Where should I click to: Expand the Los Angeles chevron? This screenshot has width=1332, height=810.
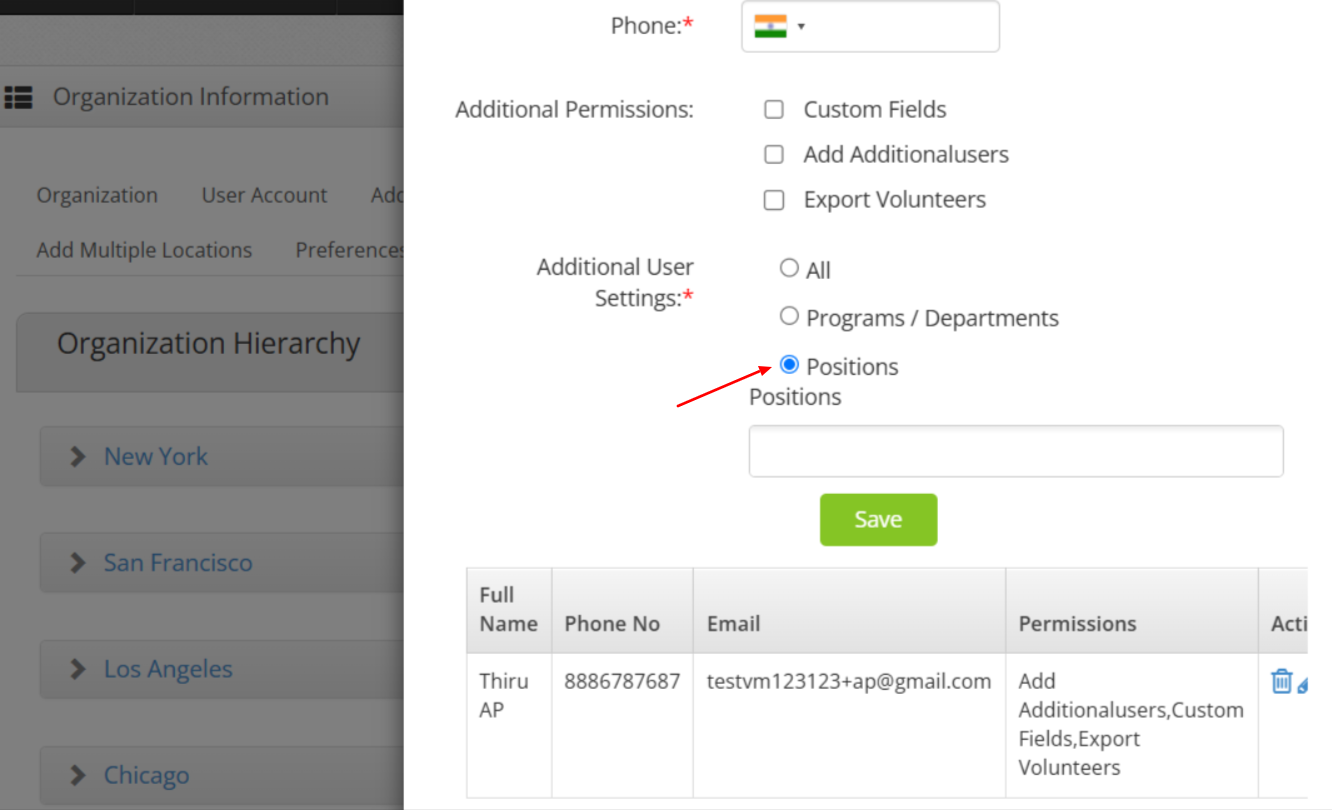click(x=78, y=670)
